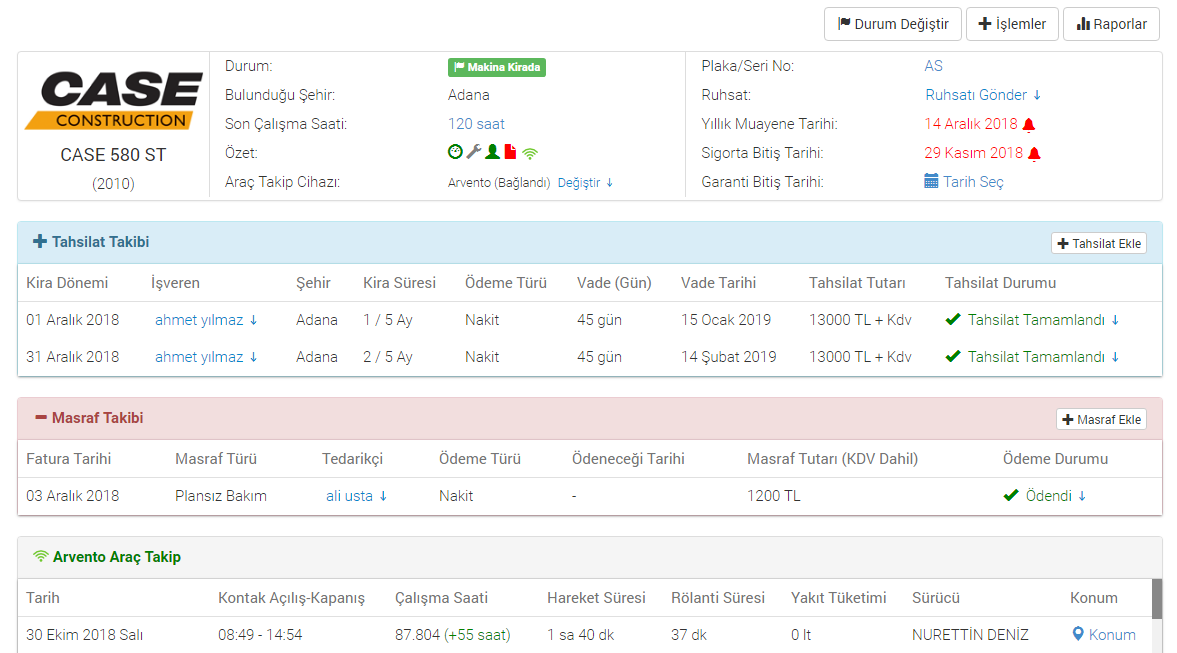
Task: Click the calendar icon next to Tarih Seç
Action: 931,182
